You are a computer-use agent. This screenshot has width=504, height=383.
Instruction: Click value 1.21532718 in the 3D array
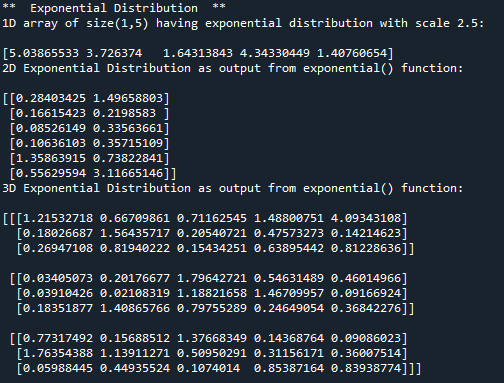[58, 218]
